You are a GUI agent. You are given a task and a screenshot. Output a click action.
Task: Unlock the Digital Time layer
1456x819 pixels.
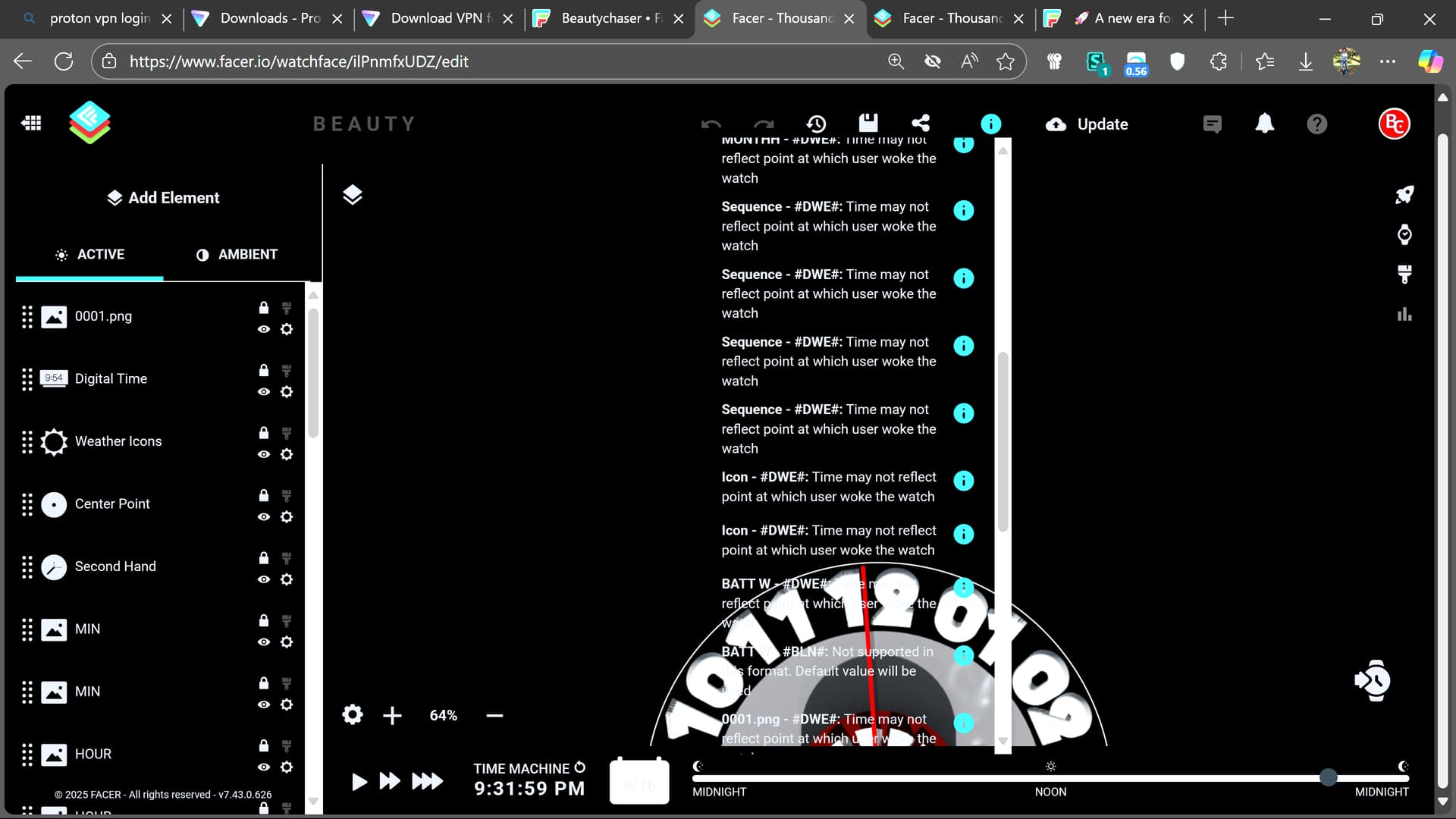click(264, 370)
